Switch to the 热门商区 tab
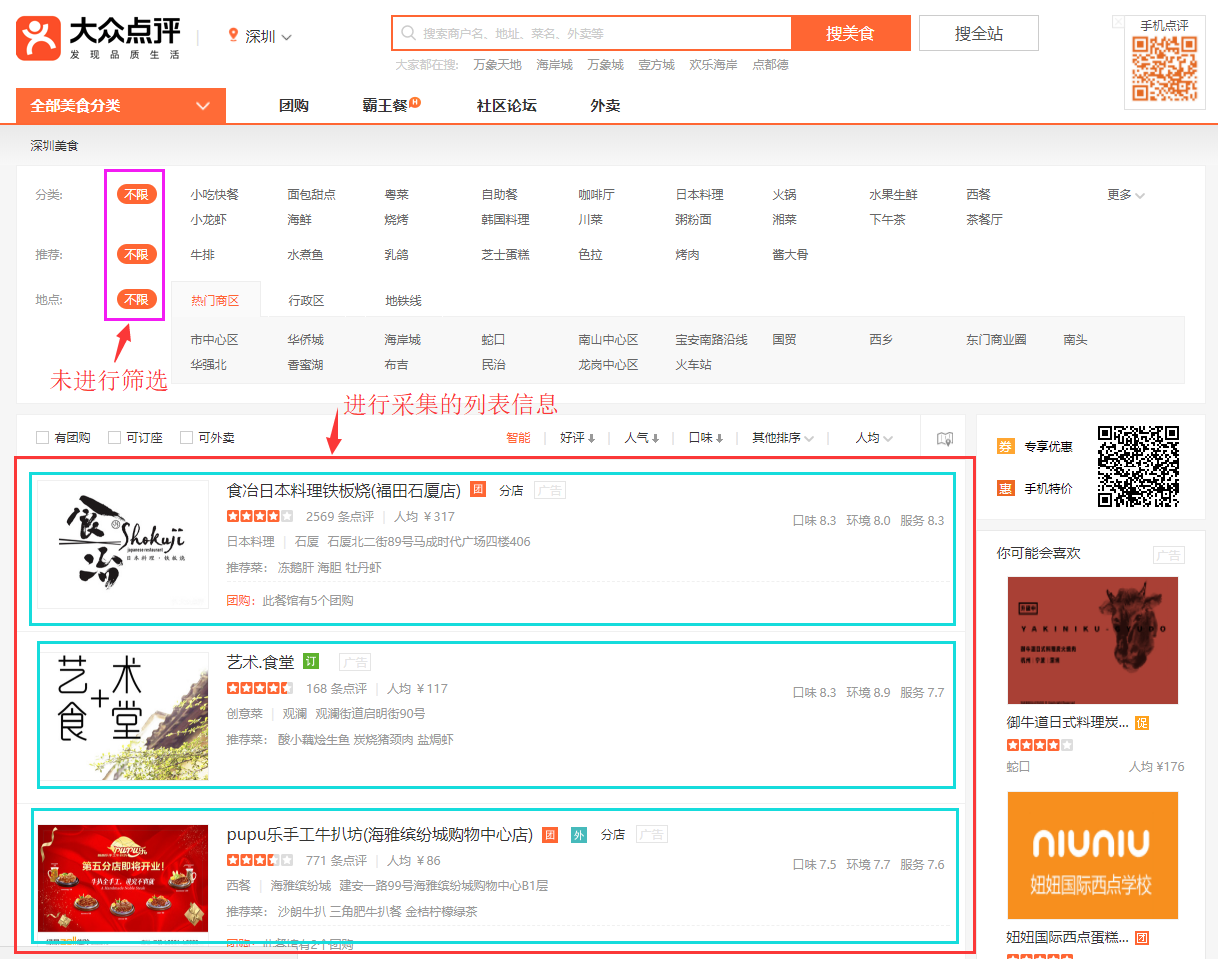 (216, 300)
